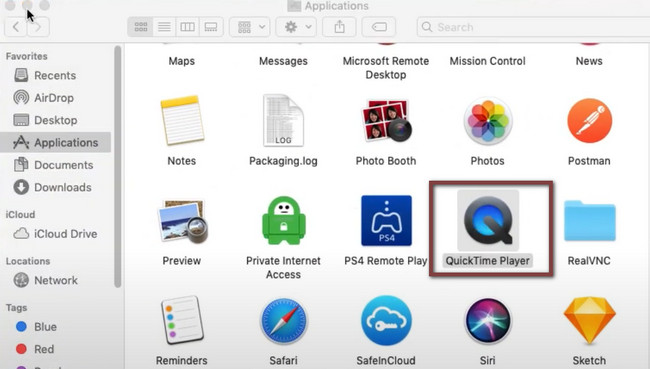Select the Packaging.log file icon

pyautogui.click(x=283, y=121)
